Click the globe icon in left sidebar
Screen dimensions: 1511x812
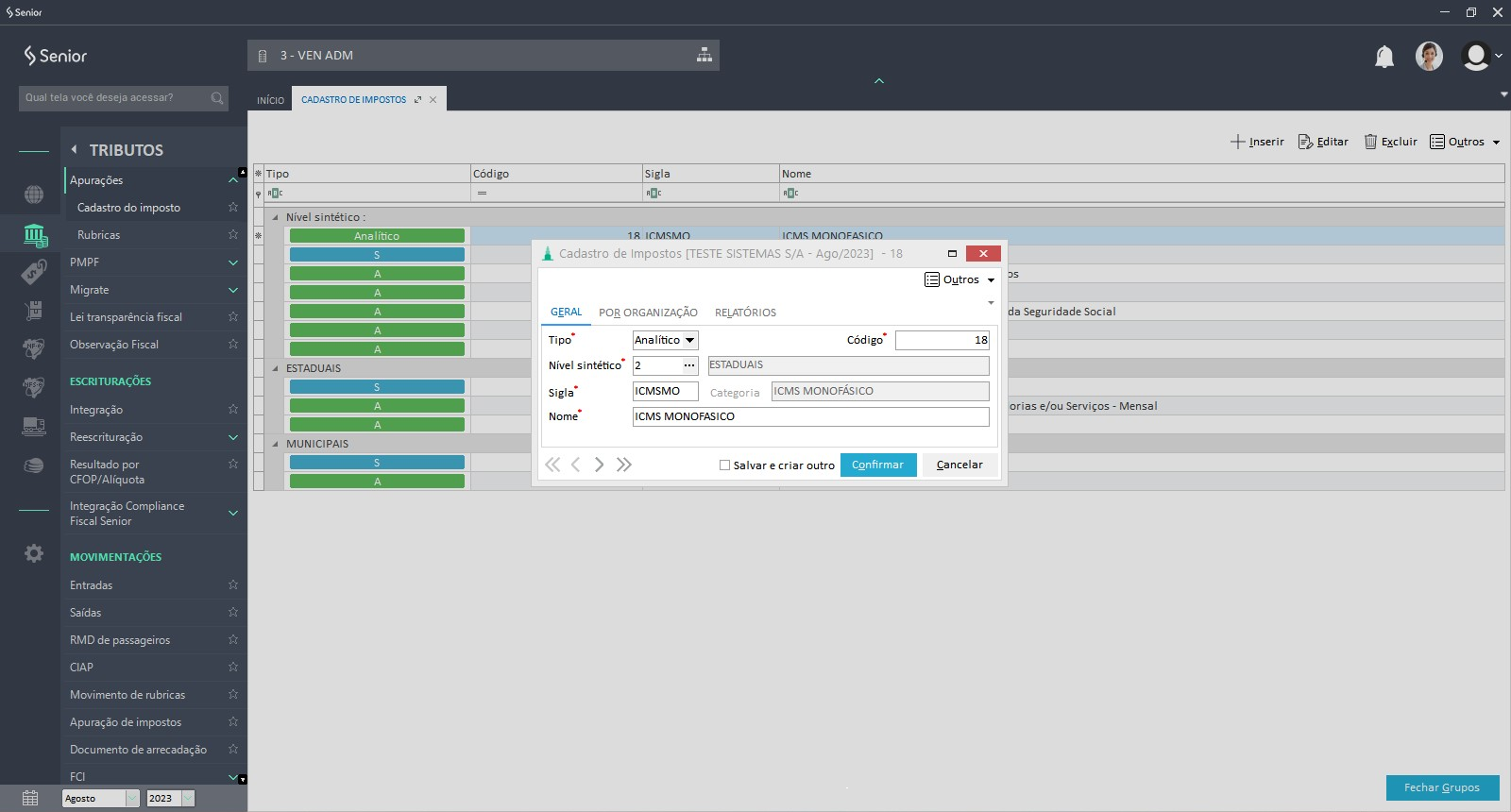tap(34, 195)
